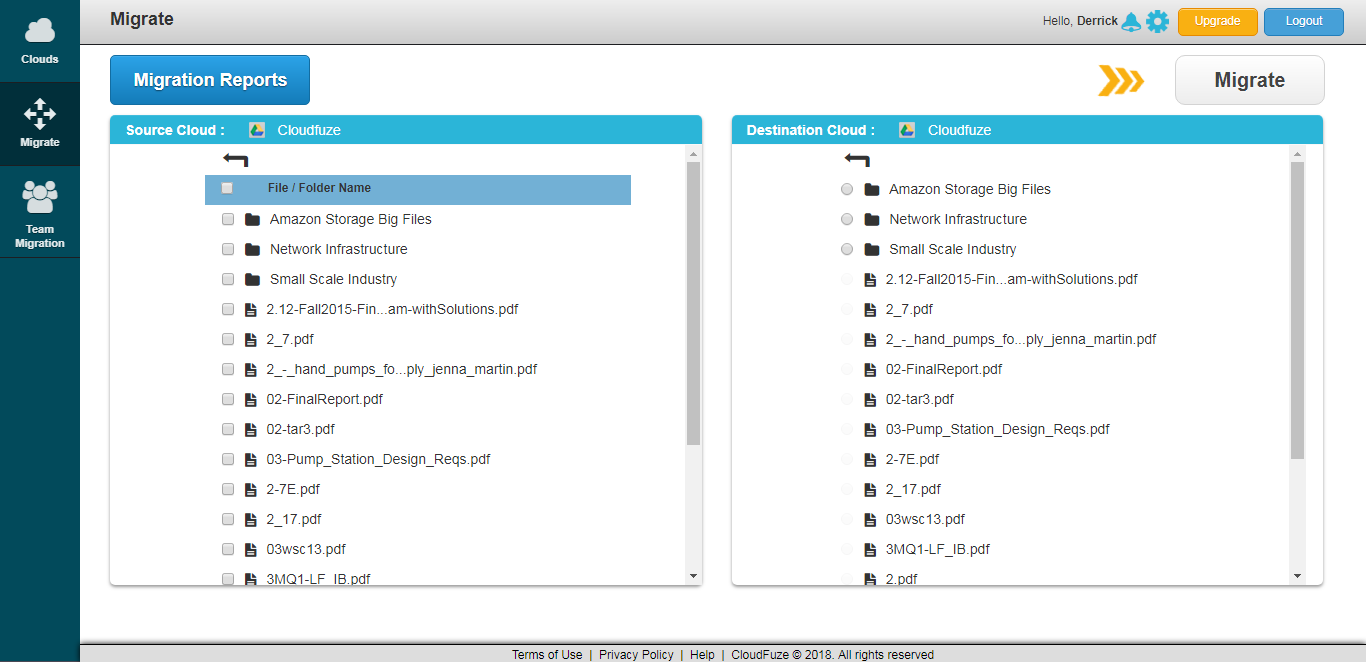Click destination folder icon for Network Infrastructure

[x=871, y=219]
